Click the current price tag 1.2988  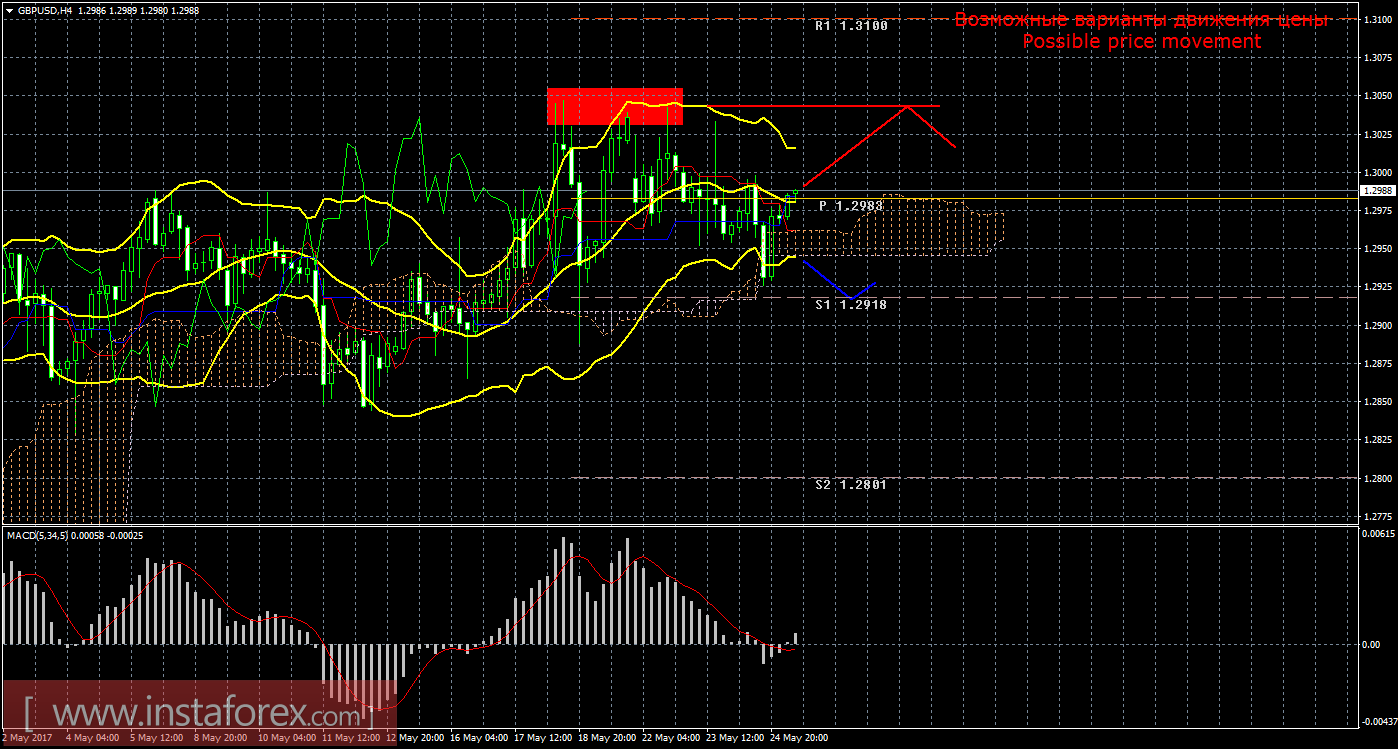tap(1378, 190)
